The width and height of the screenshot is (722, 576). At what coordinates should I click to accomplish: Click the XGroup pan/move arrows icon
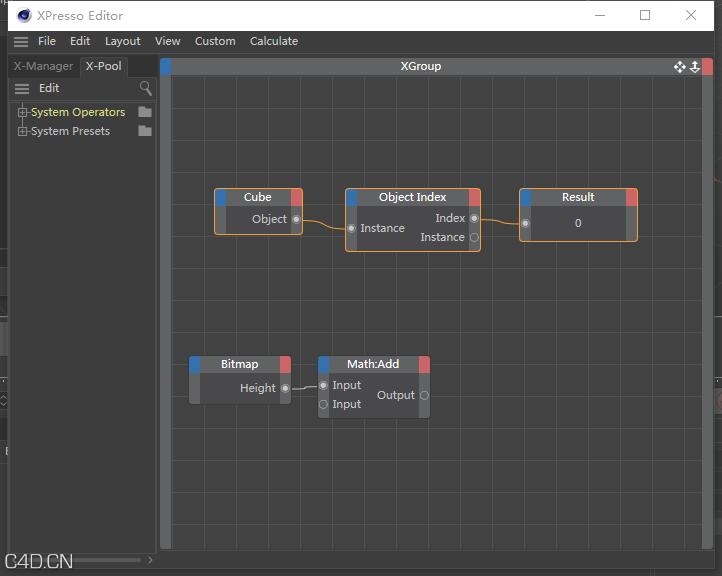(680, 67)
